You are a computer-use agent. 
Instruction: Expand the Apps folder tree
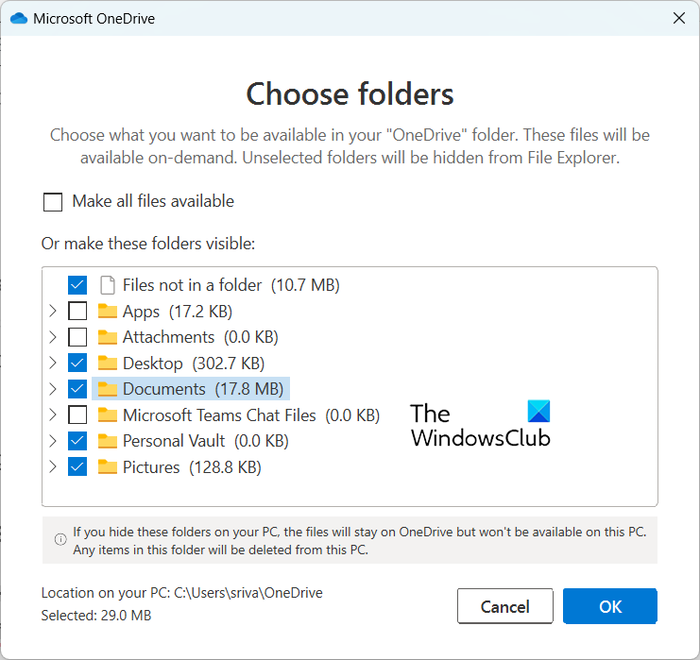(x=53, y=311)
